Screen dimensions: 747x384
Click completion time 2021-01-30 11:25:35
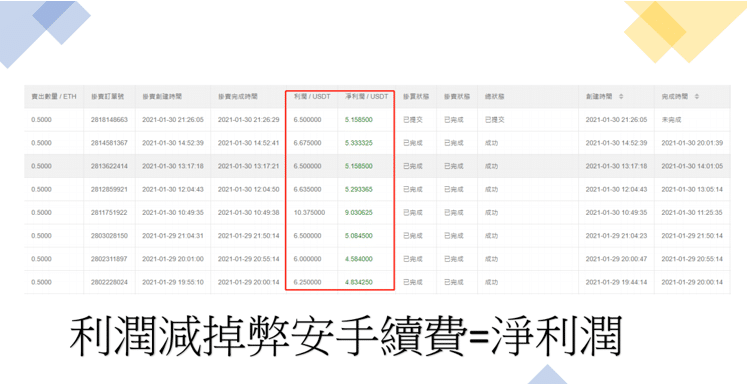692,212
